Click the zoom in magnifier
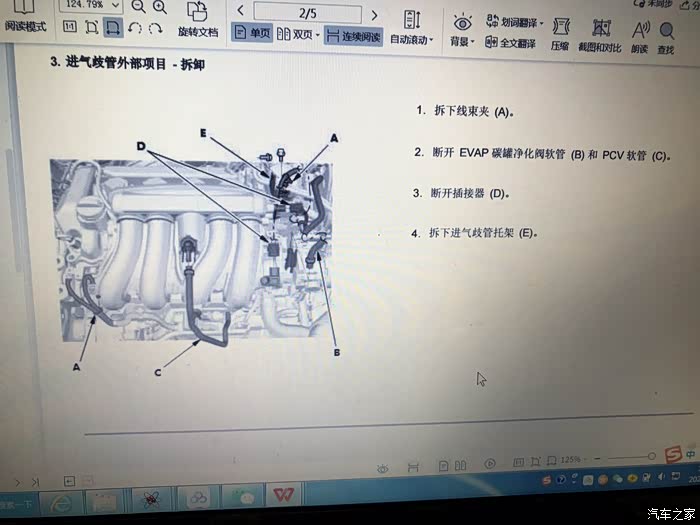Image resolution: width=700 pixels, height=525 pixels. click(160, 7)
